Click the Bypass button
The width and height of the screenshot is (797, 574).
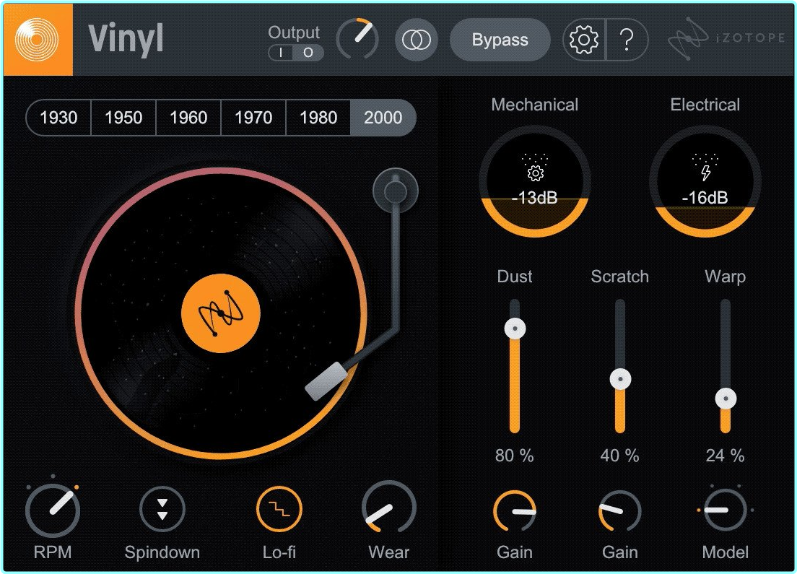[500, 40]
